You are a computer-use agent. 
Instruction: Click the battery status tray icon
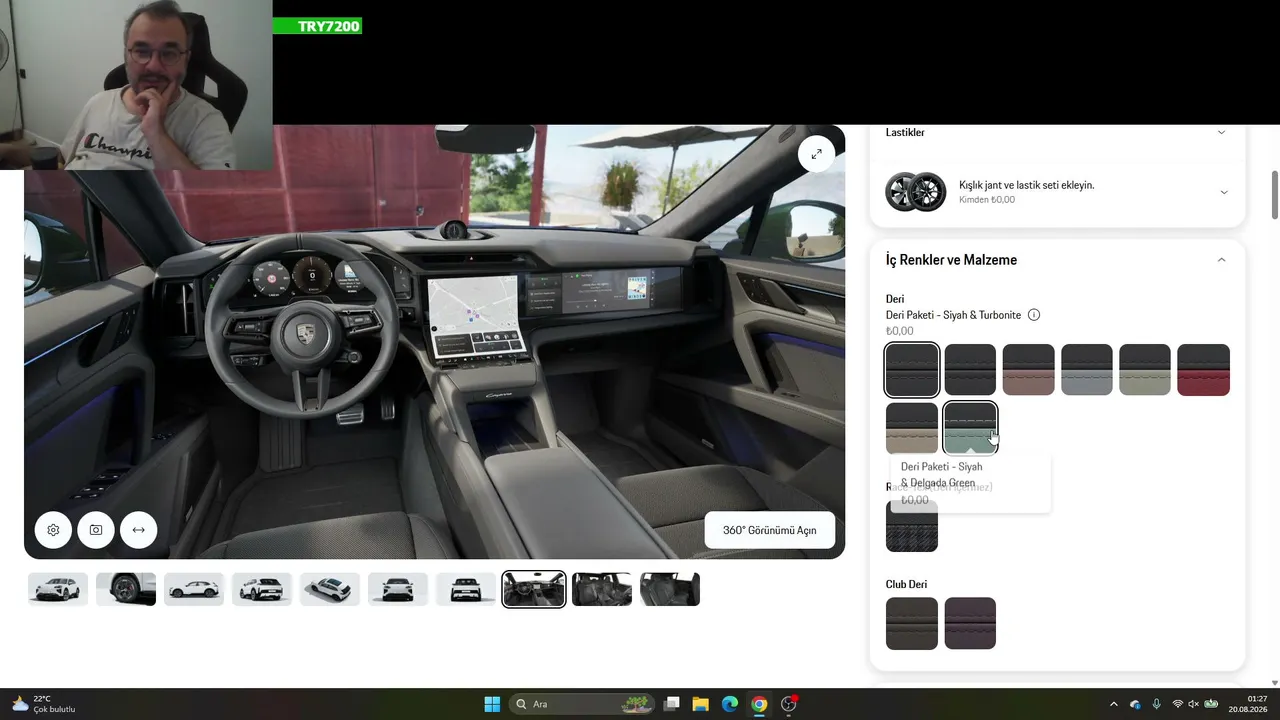(1211, 704)
